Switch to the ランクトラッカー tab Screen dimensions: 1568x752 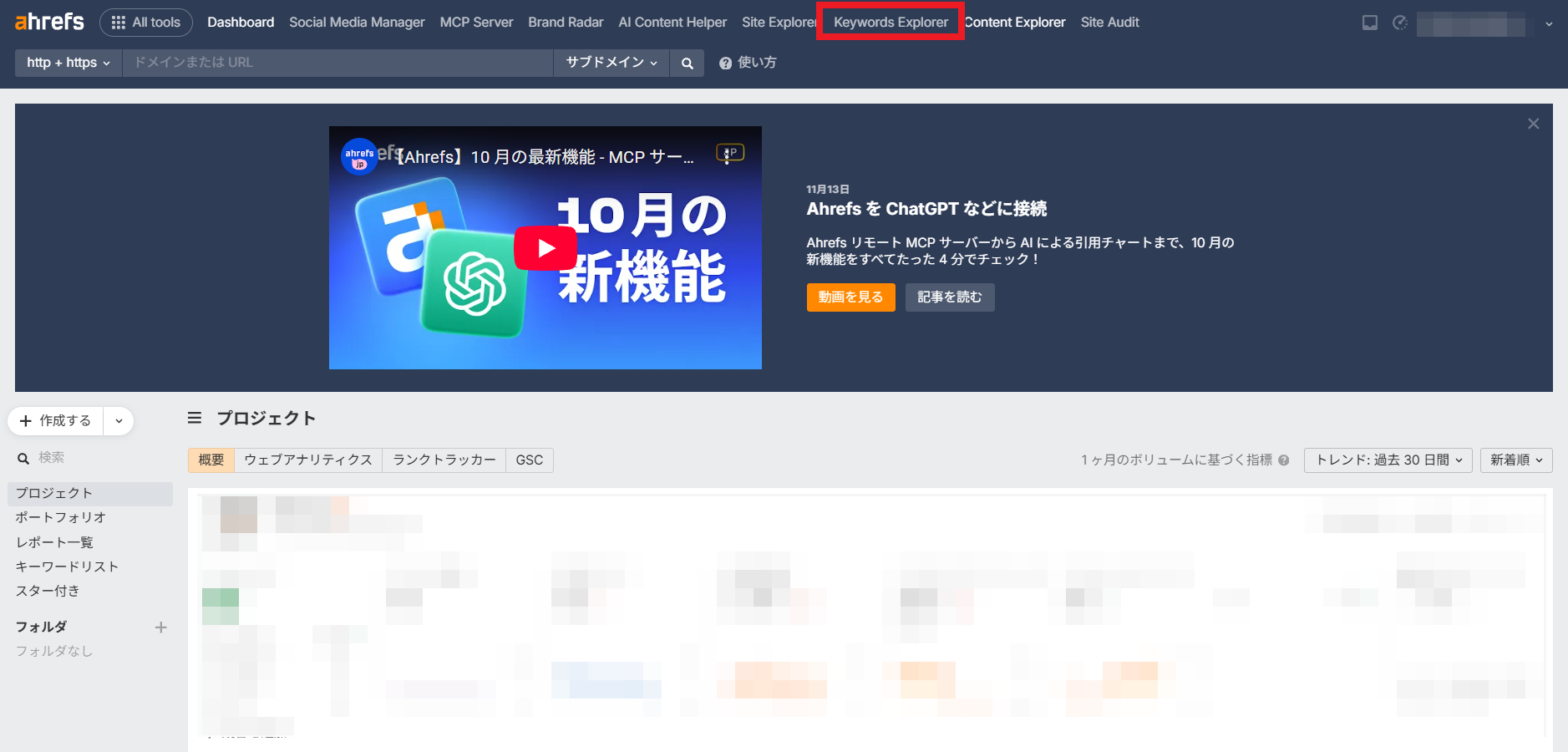coord(444,460)
